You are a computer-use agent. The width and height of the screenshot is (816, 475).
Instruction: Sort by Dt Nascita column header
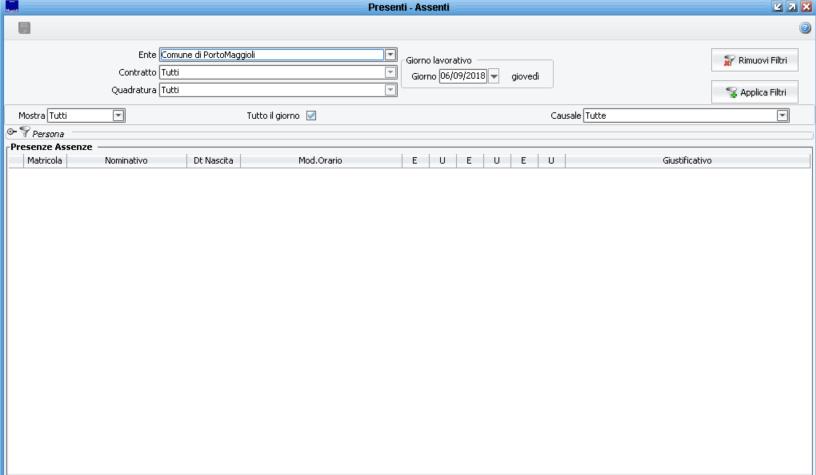(x=213, y=161)
